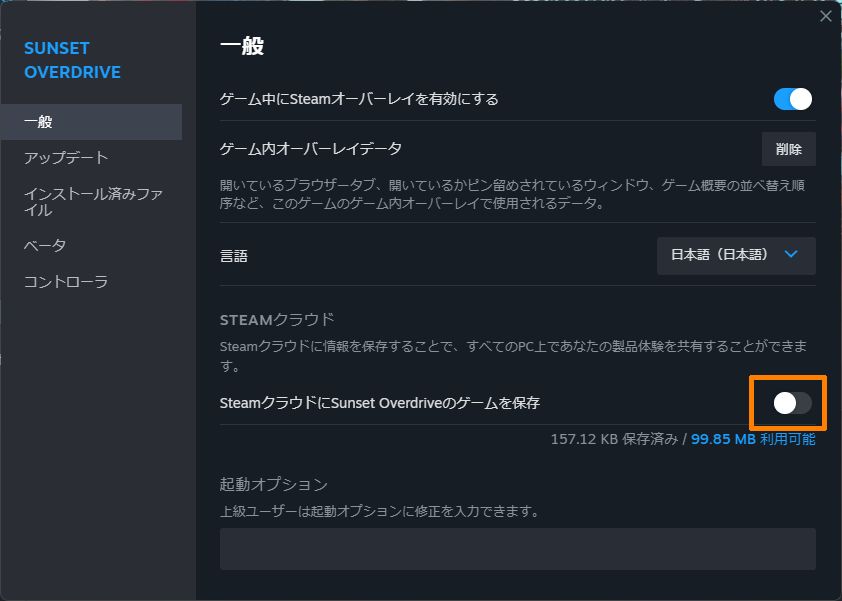Go to the ベータ settings page

45,246
